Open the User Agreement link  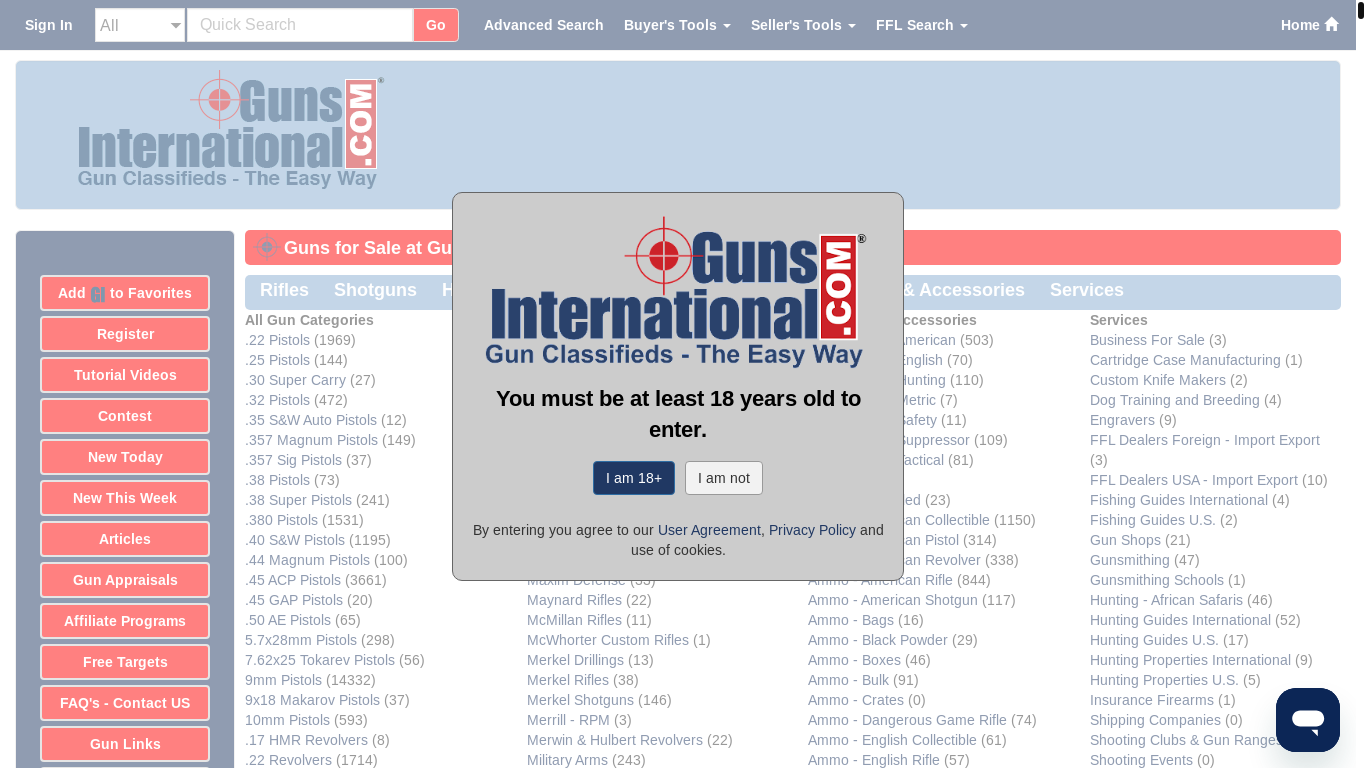709,530
